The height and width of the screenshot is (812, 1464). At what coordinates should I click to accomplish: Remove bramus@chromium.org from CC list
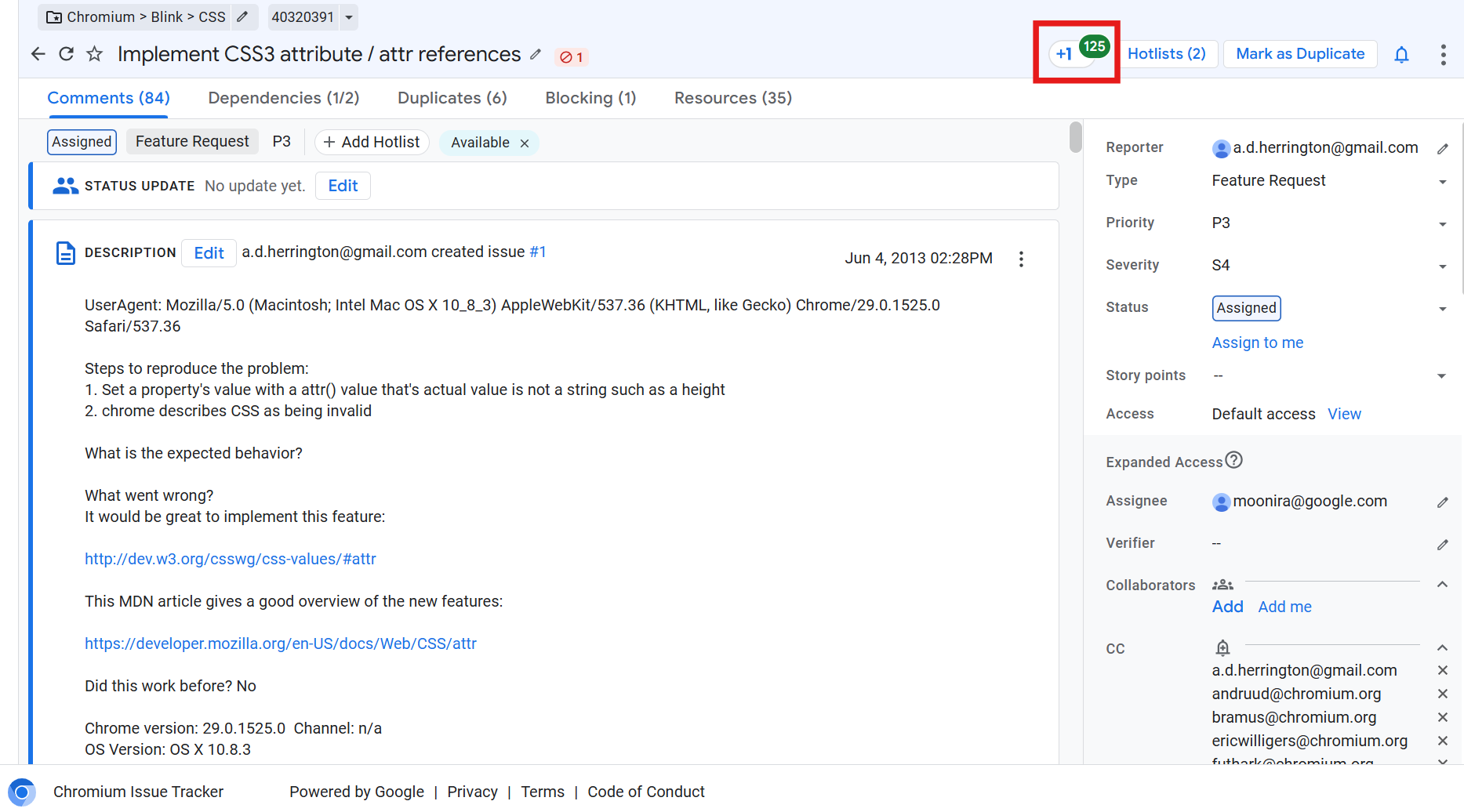[x=1443, y=717]
